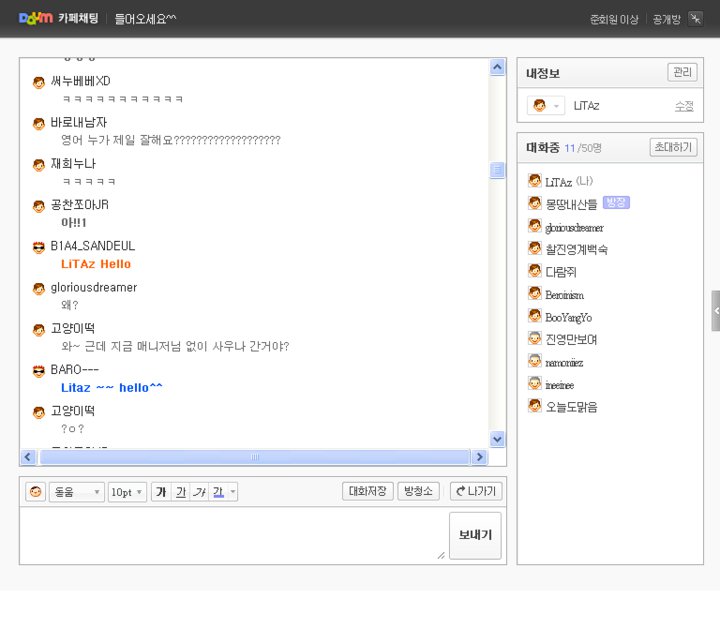
Task: Click the avatar of 몽땅내산들 in list
Action: click(534, 203)
